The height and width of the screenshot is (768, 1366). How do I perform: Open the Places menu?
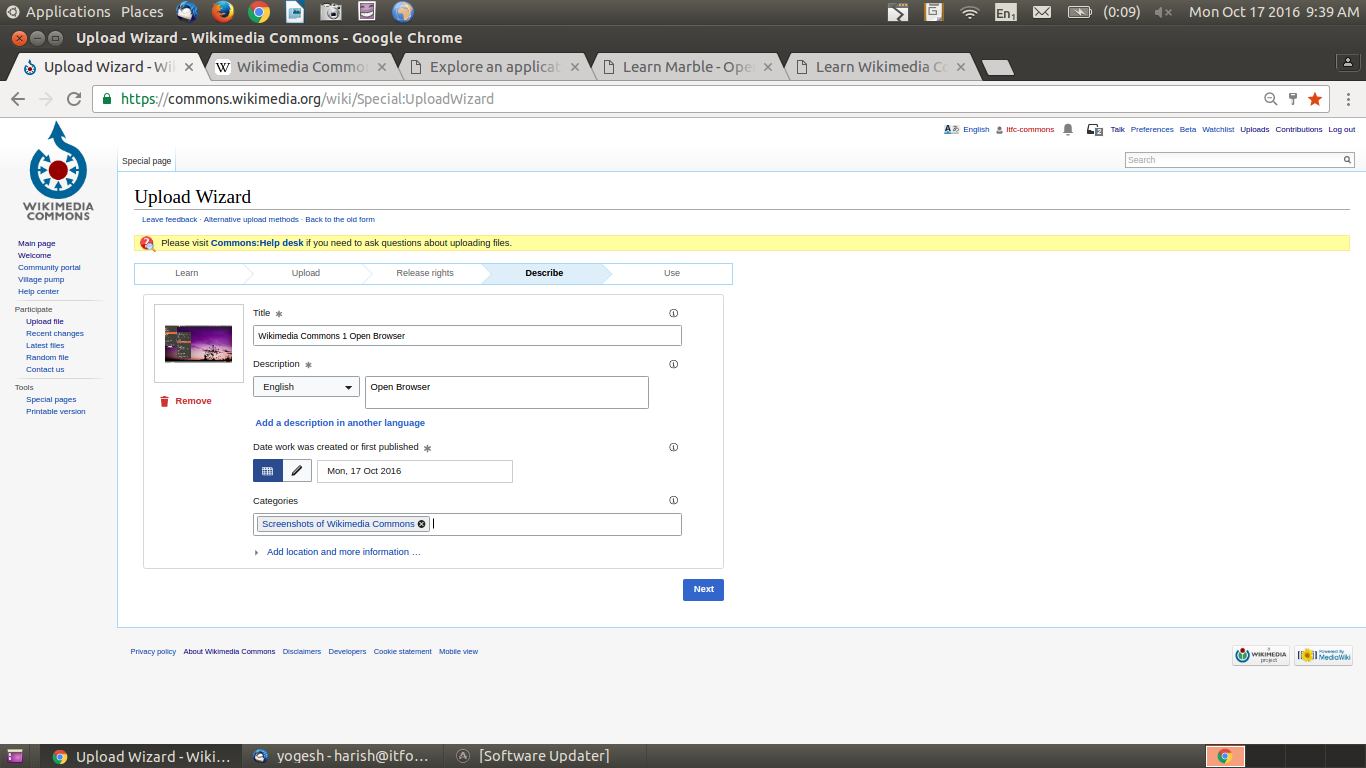[142, 12]
